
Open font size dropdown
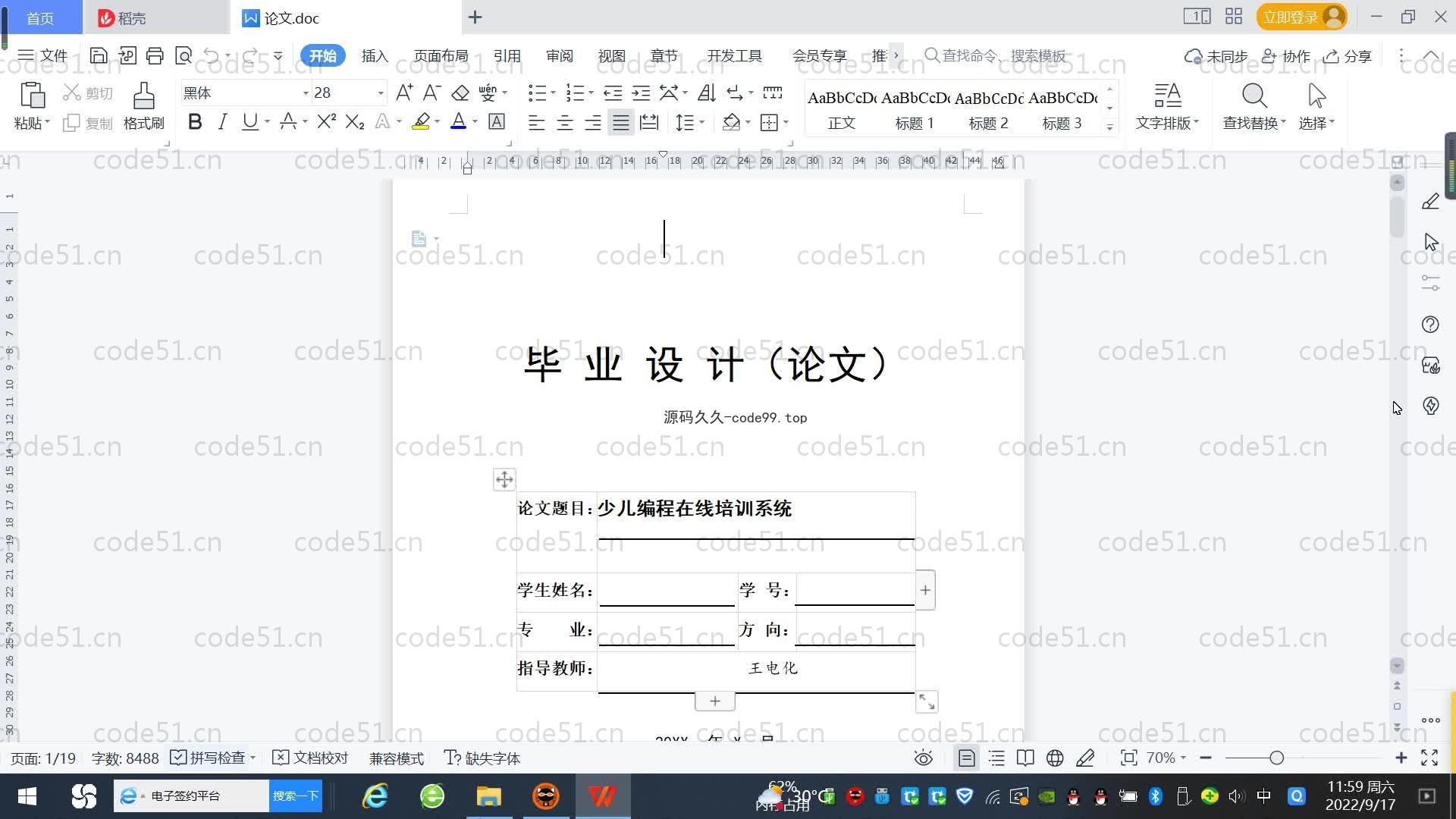381,93
